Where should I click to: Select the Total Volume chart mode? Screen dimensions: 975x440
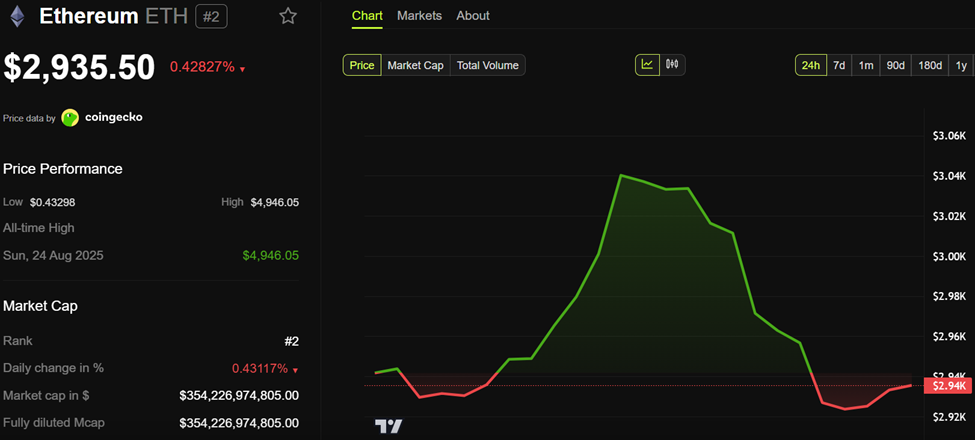click(488, 65)
